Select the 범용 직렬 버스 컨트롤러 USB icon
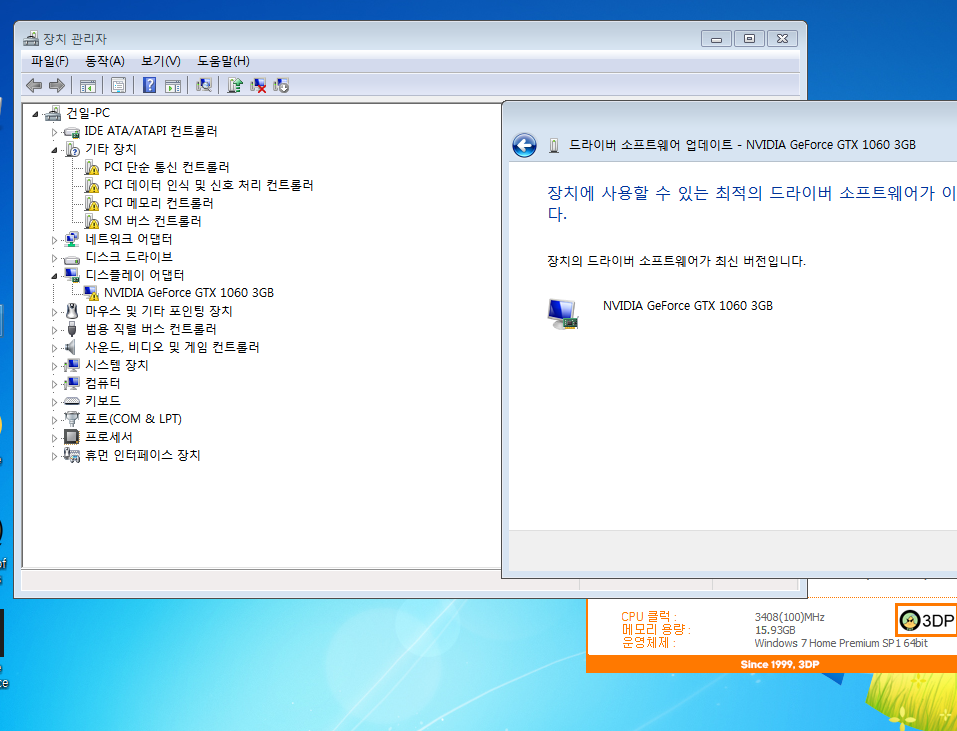957x731 pixels. pyautogui.click(x=72, y=329)
